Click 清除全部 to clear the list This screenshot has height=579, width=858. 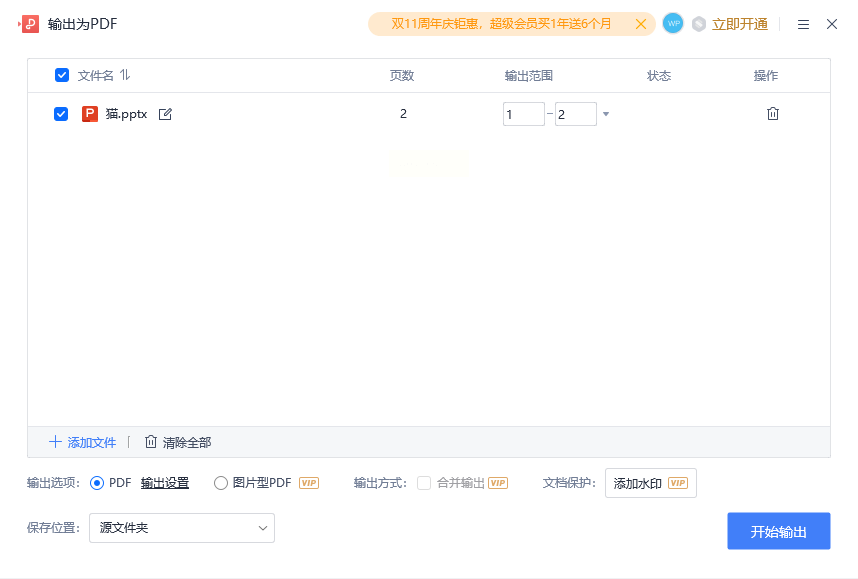[178, 442]
